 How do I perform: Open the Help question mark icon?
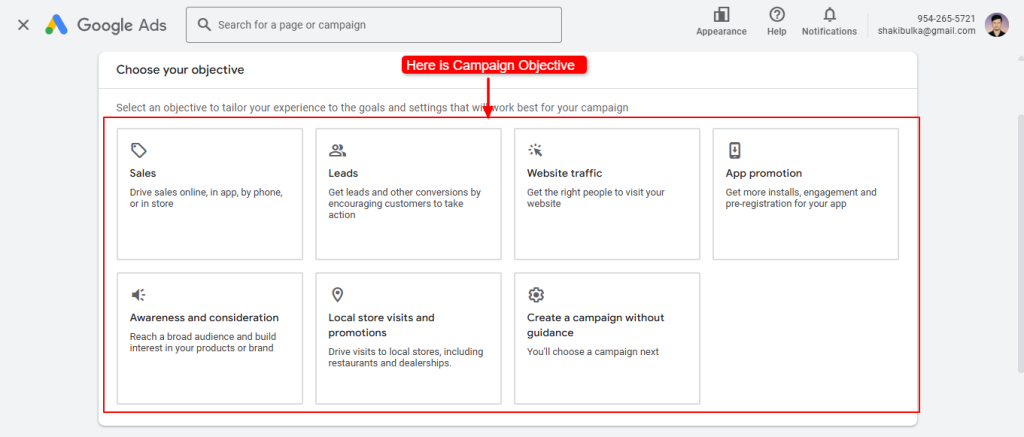coord(777,15)
